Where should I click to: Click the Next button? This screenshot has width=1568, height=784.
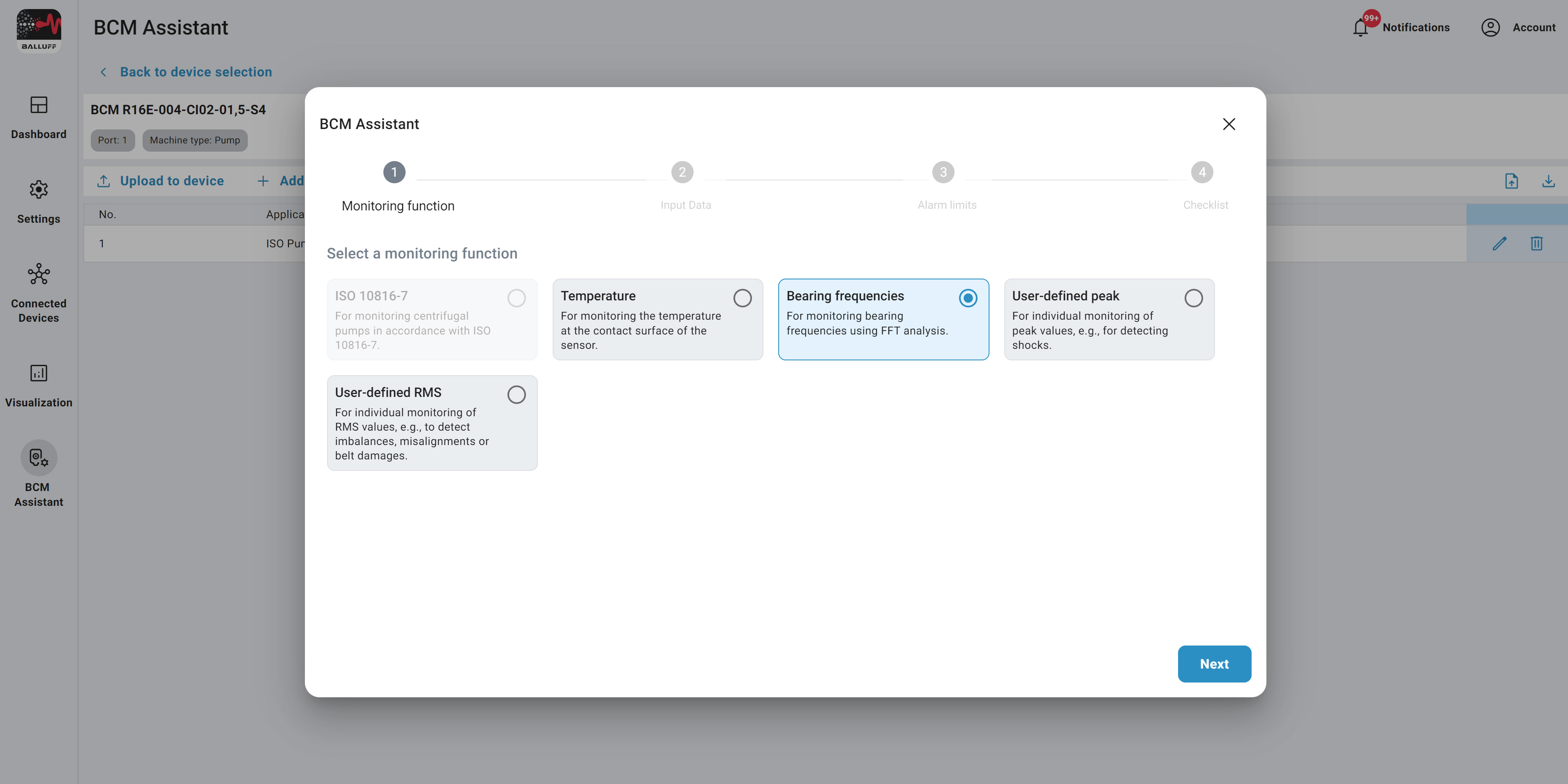tap(1214, 664)
